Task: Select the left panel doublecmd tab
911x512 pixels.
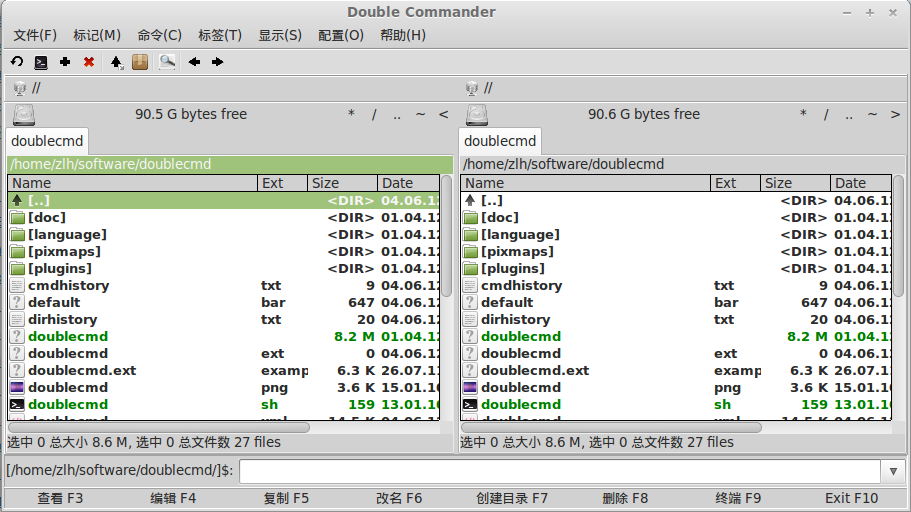Action: pos(47,141)
